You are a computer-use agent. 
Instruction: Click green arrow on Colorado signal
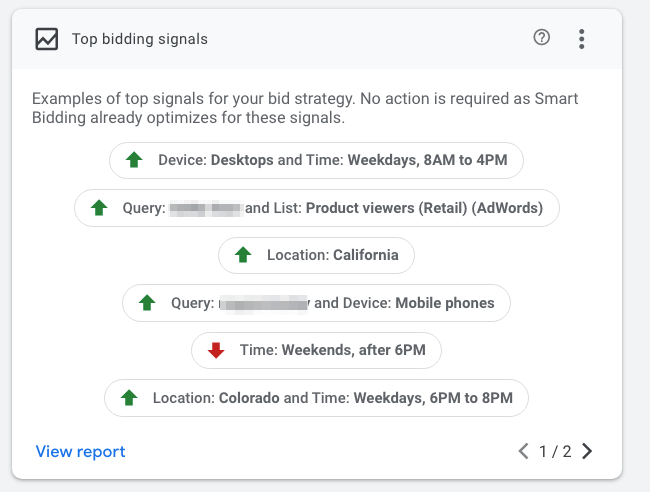pos(128,397)
